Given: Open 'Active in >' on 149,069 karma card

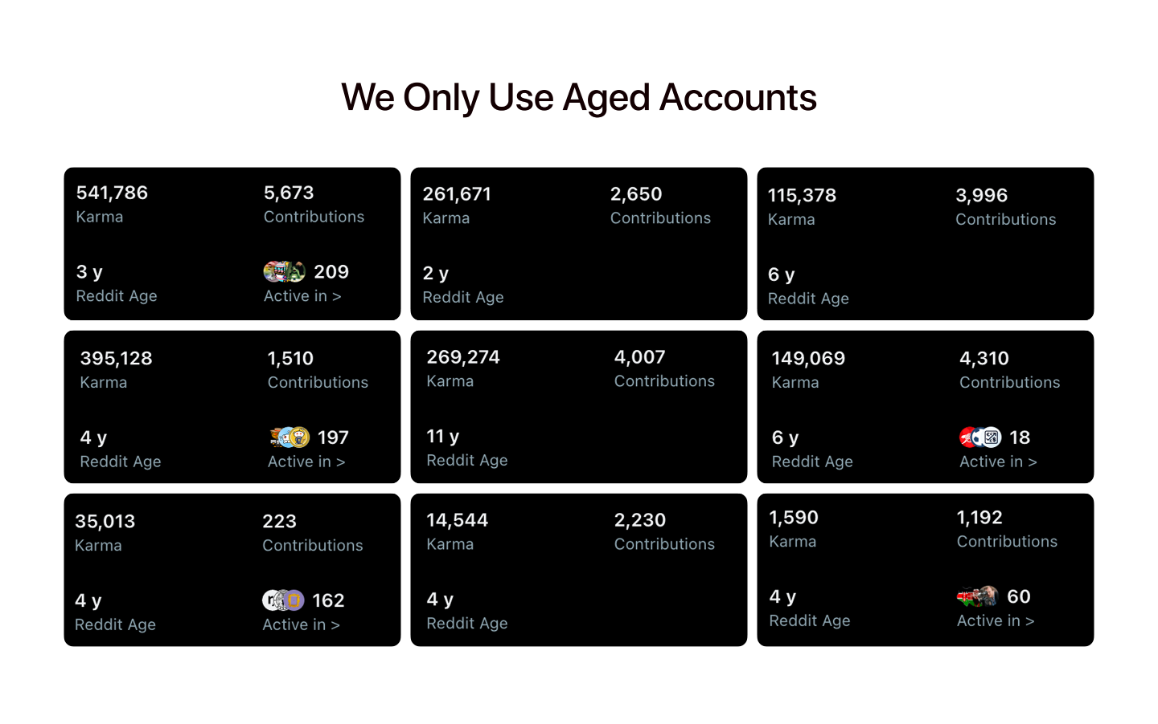Looking at the screenshot, I should [x=998, y=462].
